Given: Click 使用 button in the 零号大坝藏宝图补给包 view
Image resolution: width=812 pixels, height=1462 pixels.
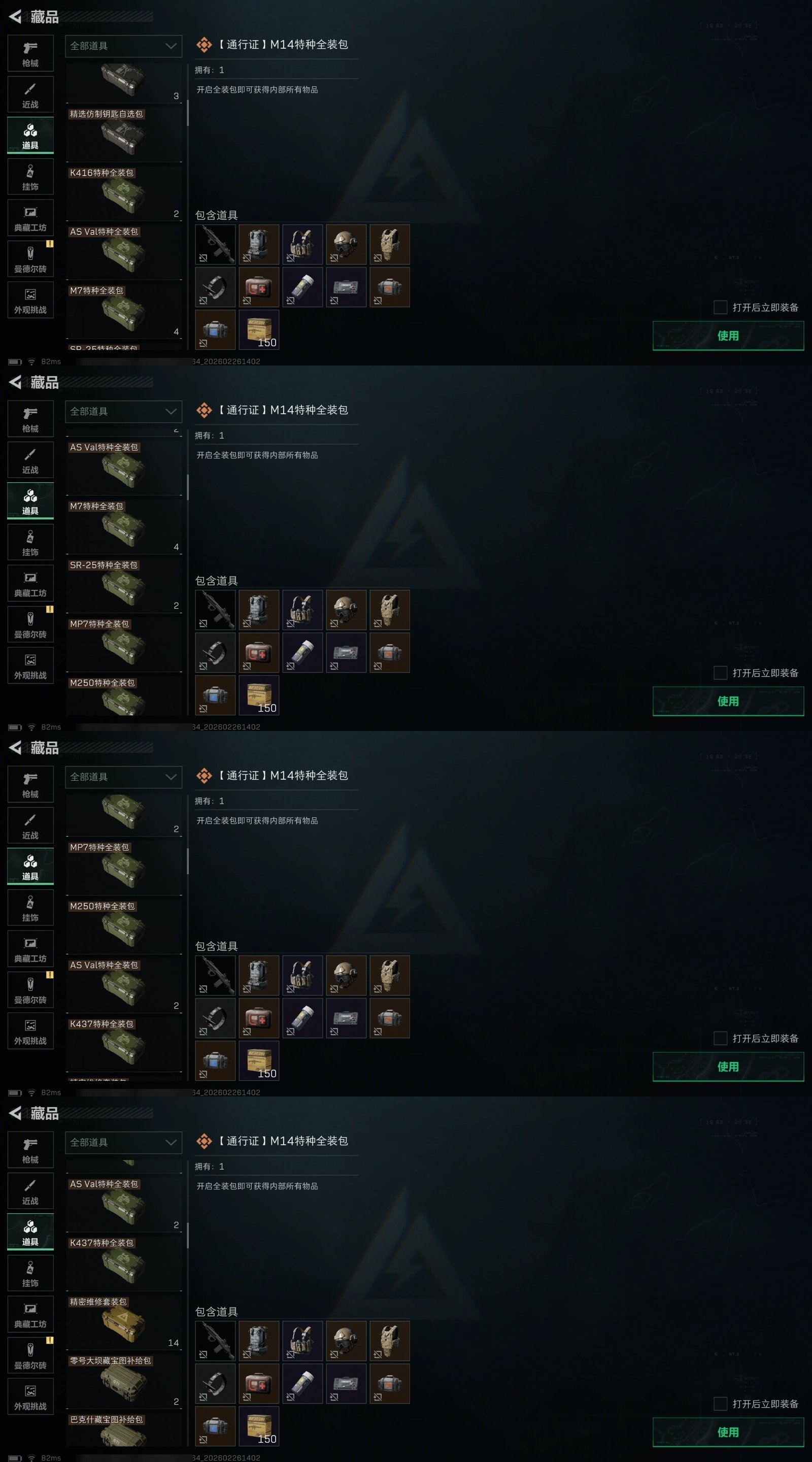Looking at the screenshot, I should (x=728, y=1432).
